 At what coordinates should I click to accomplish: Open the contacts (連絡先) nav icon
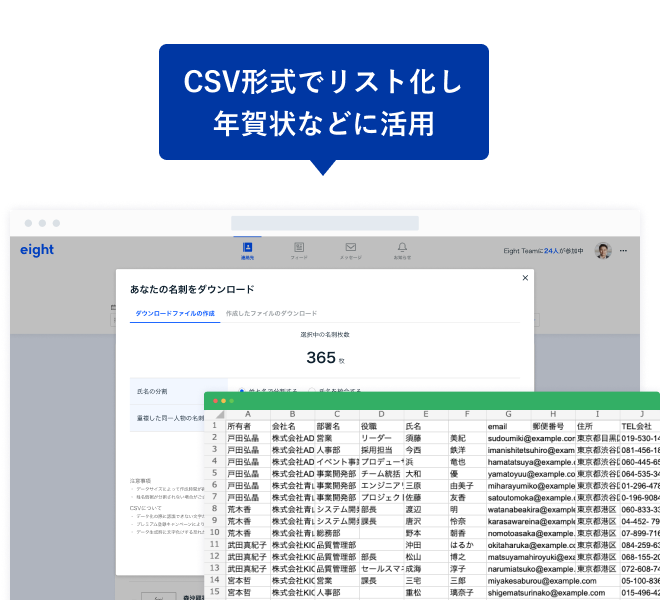point(247,250)
